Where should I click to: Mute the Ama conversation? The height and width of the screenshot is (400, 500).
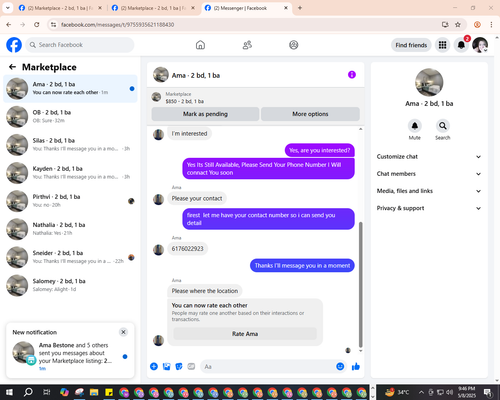click(415, 126)
